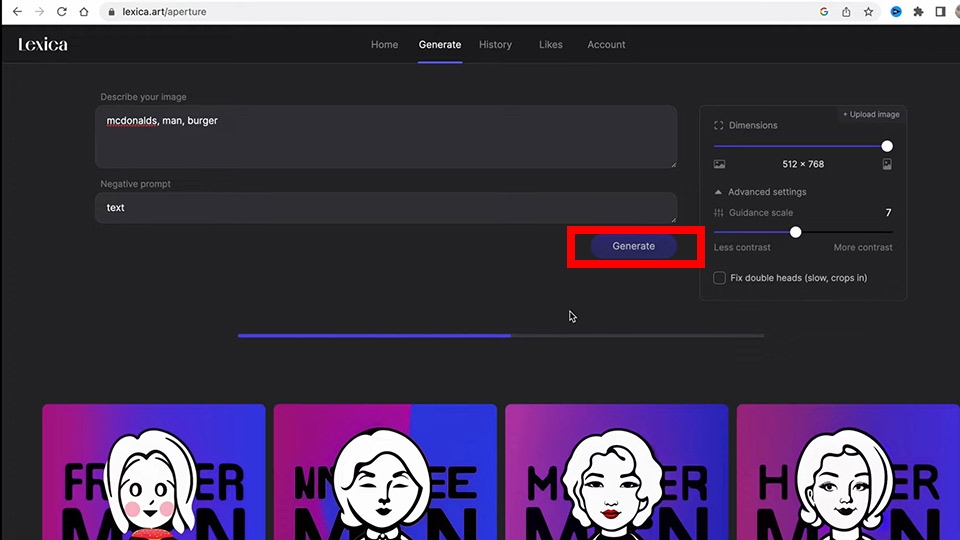Click the More contrast label

tap(863, 247)
